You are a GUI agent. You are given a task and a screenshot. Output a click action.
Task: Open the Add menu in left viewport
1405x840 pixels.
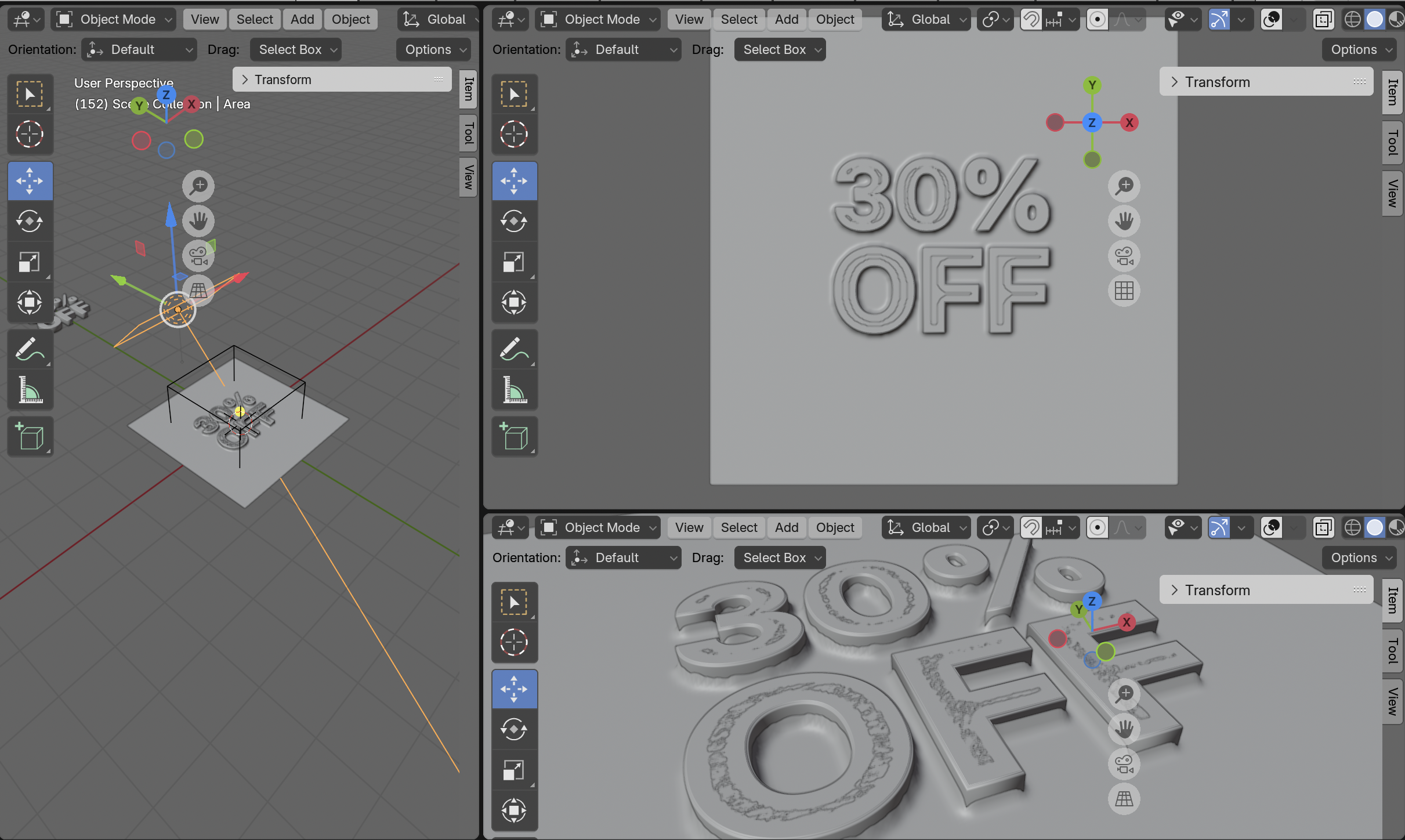click(302, 20)
